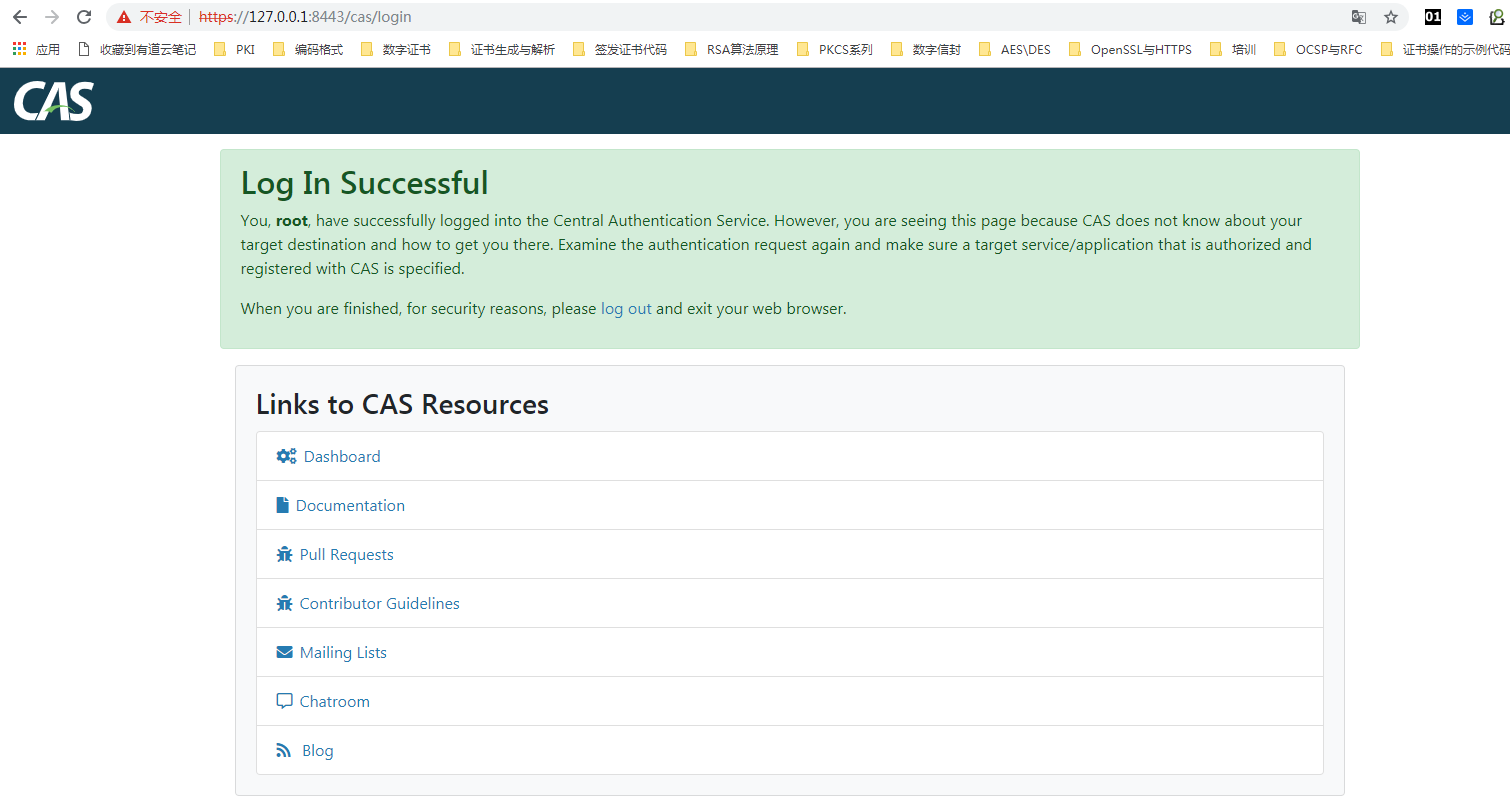Open the 编码格式 bookmark folder
The height and width of the screenshot is (798, 1510).
pyautogui.click(x=308, y=49)
